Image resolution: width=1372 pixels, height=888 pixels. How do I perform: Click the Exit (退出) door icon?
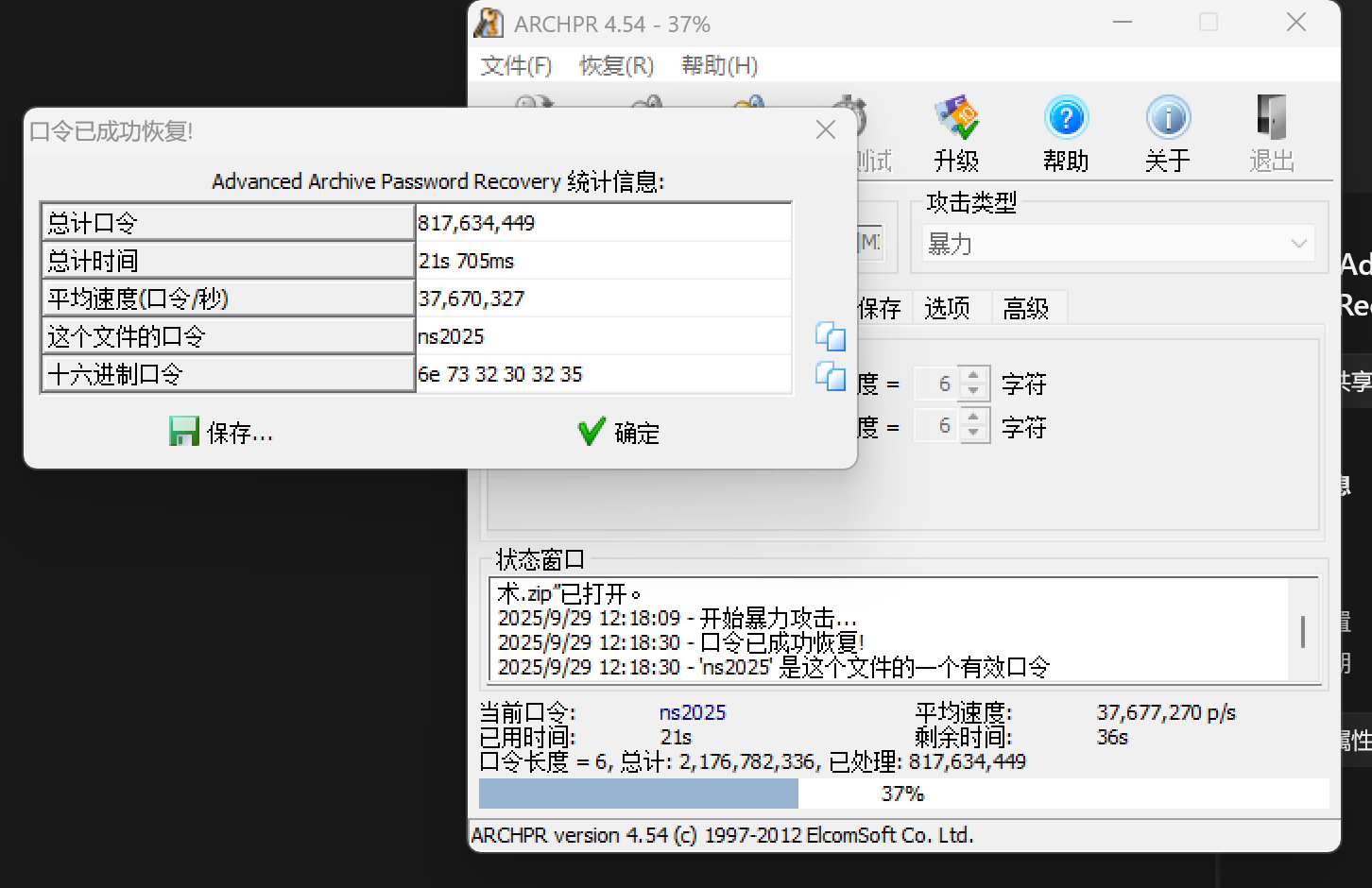[1271, 119]
